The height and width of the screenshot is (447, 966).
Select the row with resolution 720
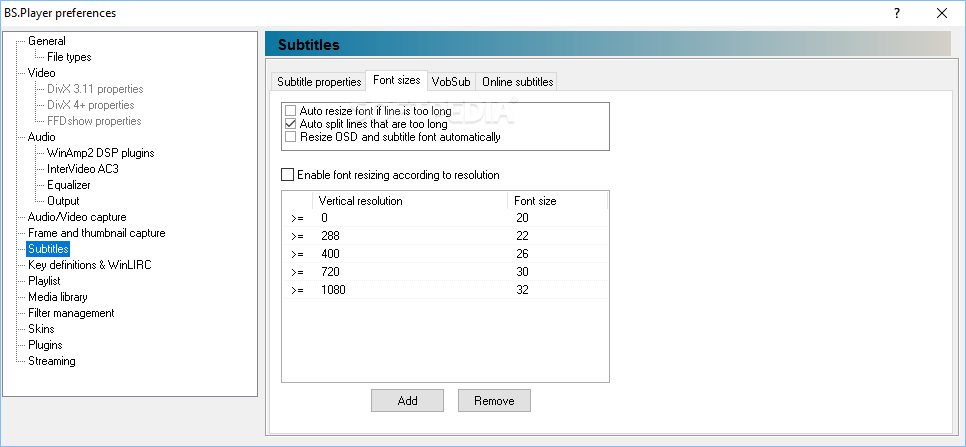tap(445, 272)
